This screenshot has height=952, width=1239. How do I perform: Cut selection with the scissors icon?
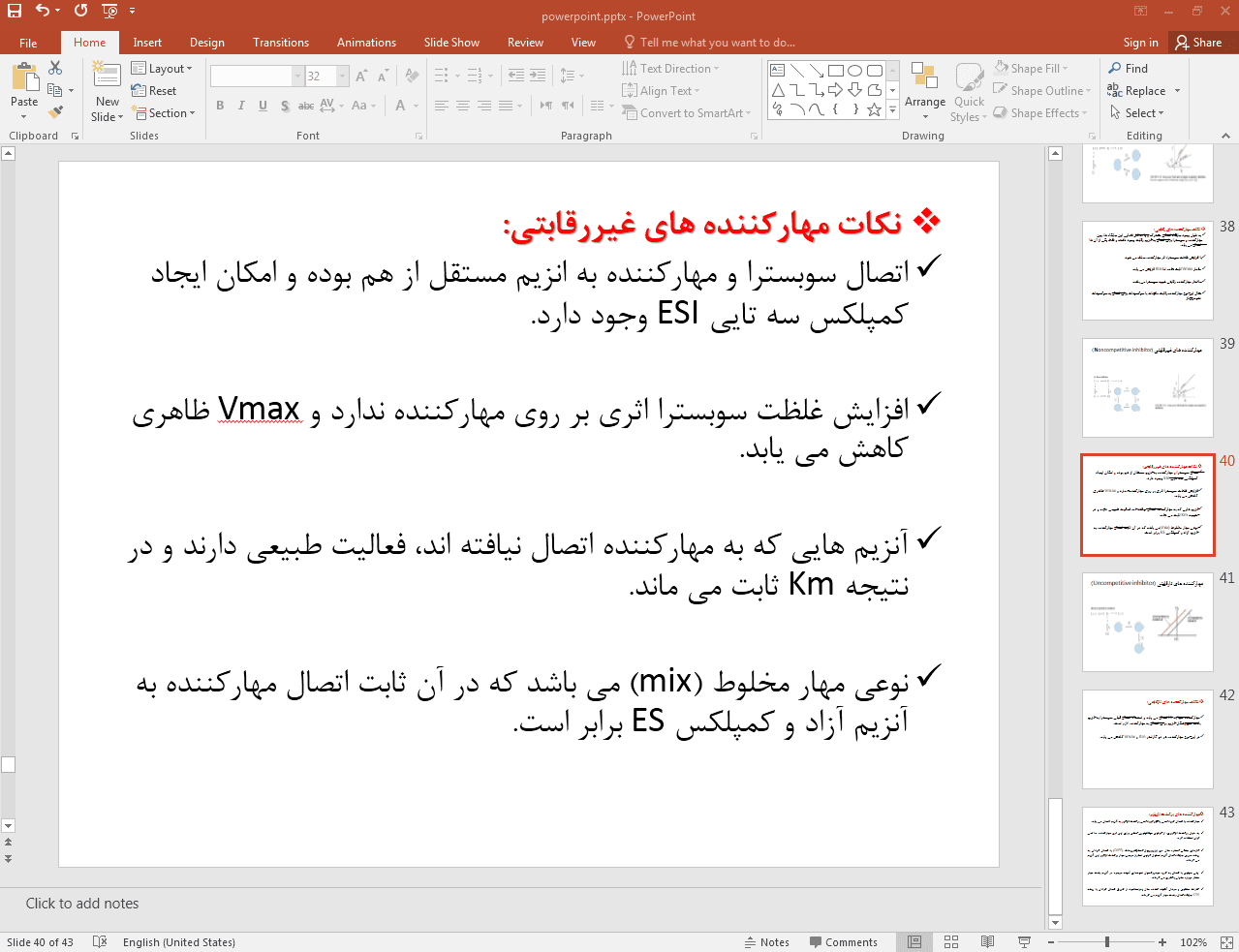point(55,68)
